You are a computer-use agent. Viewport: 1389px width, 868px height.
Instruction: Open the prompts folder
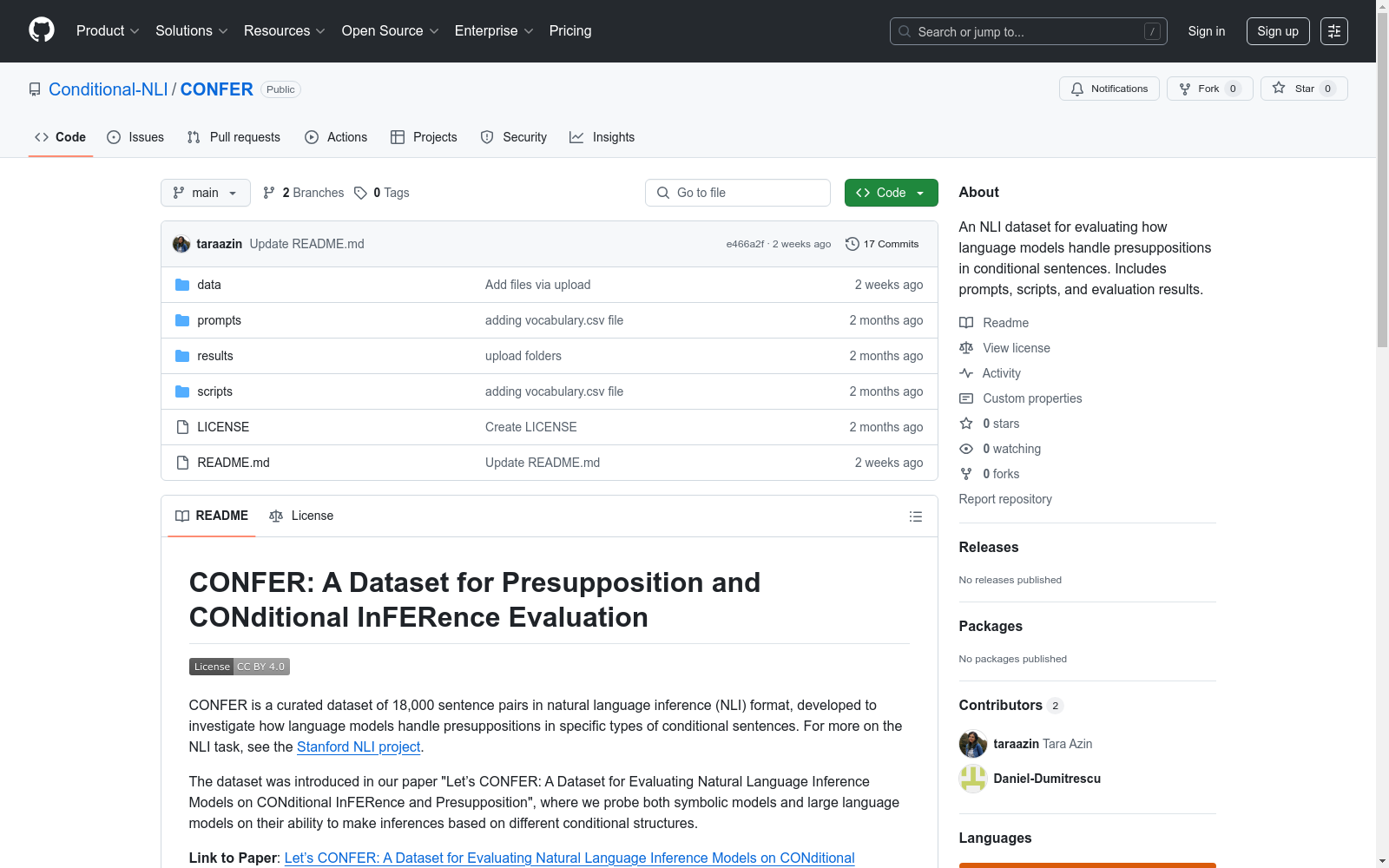(219, 320)
